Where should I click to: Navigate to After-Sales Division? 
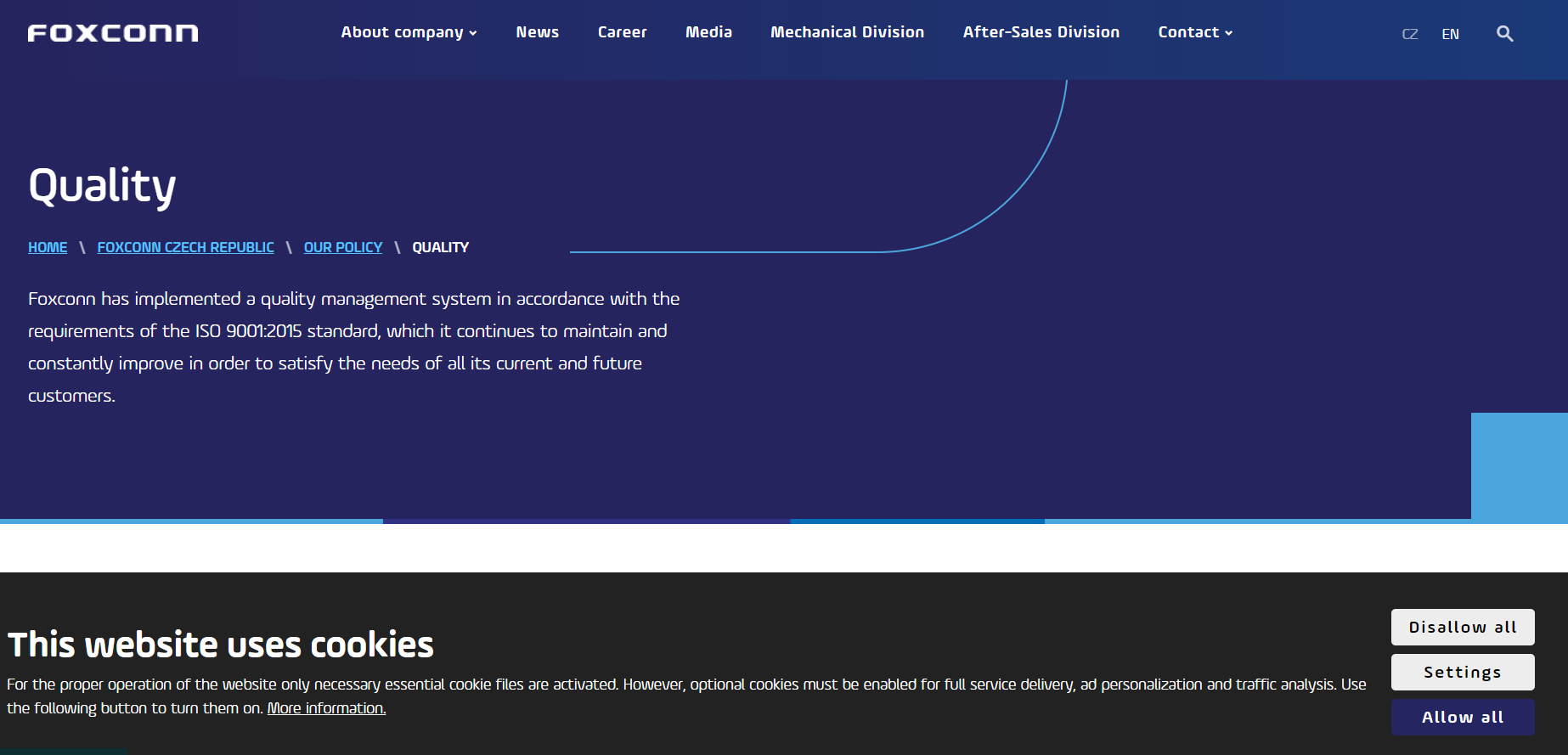1041,32
